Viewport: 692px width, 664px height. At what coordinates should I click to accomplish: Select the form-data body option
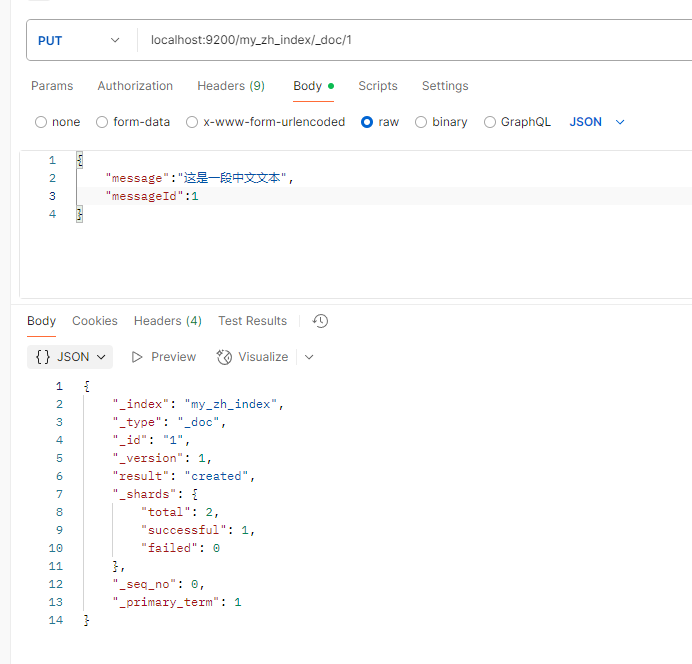[x=102, y=122]
